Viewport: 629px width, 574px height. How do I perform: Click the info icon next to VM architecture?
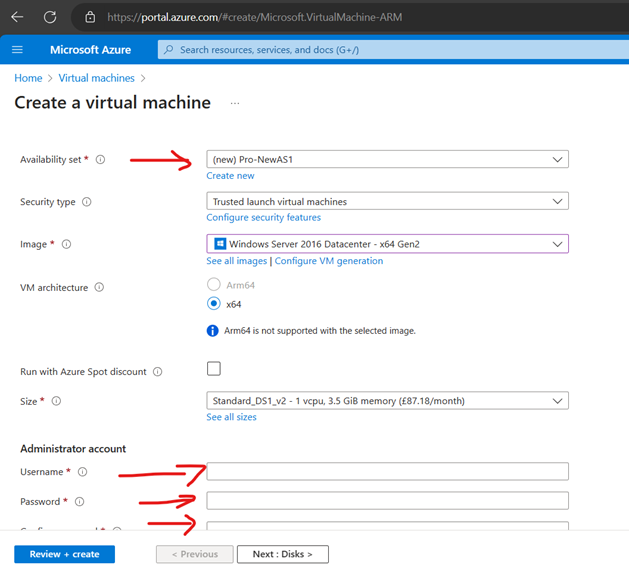point(99,288)
